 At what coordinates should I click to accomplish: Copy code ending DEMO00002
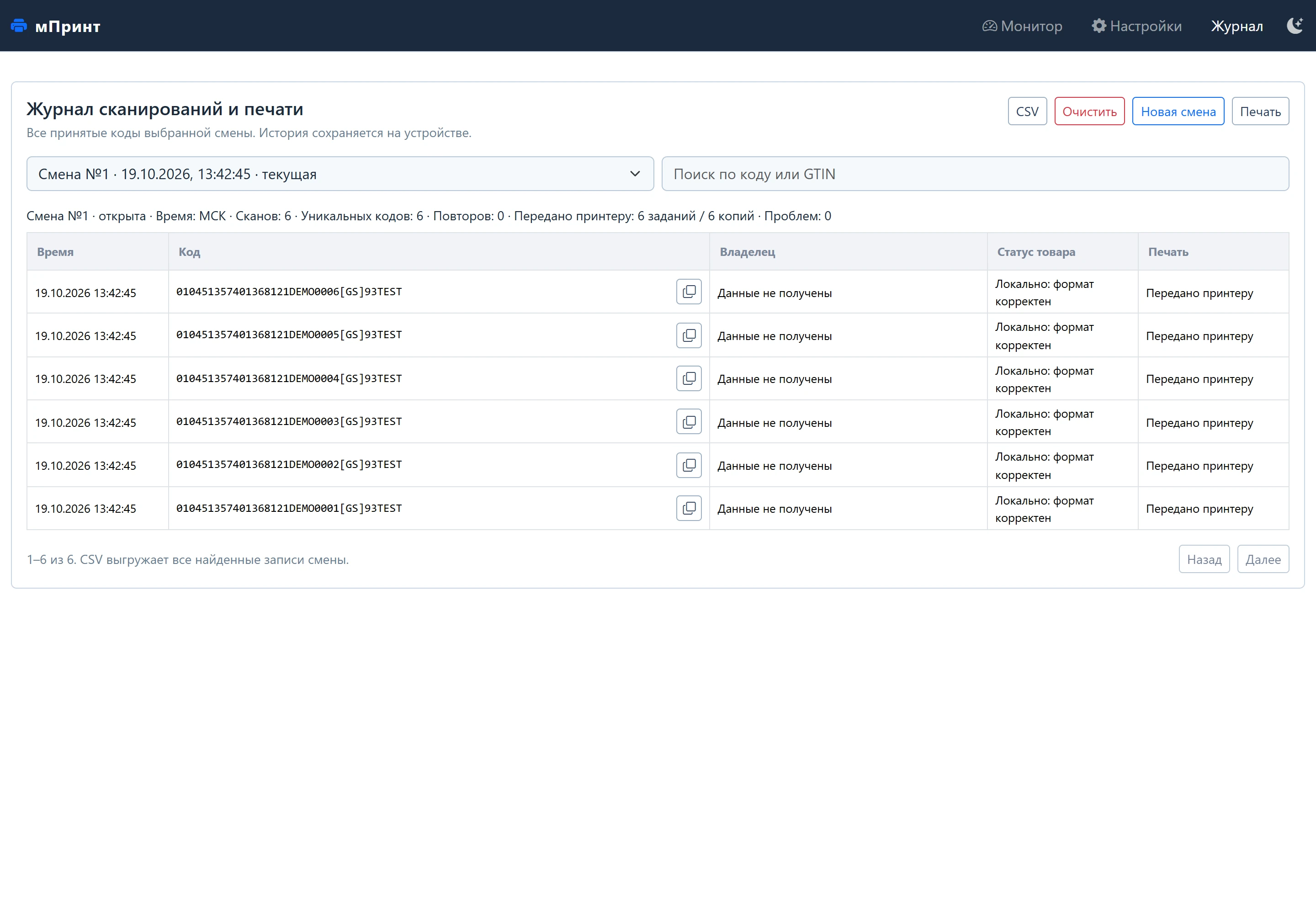tap(688, 465)
